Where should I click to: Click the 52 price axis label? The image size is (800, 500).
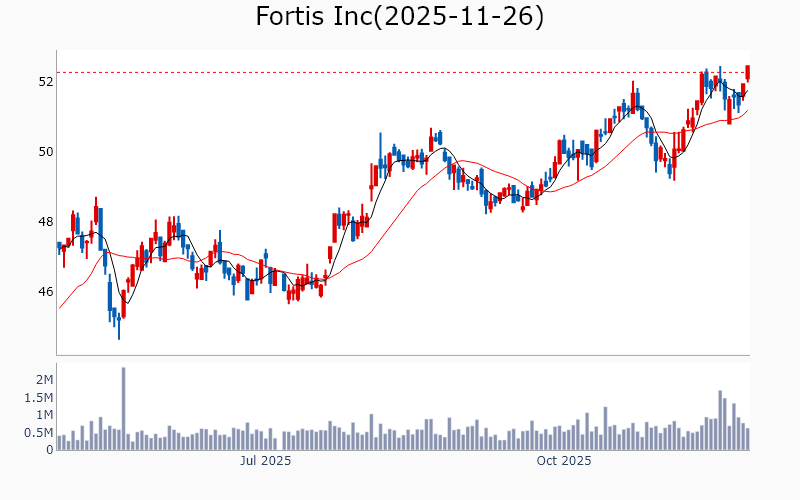point(46,82)
